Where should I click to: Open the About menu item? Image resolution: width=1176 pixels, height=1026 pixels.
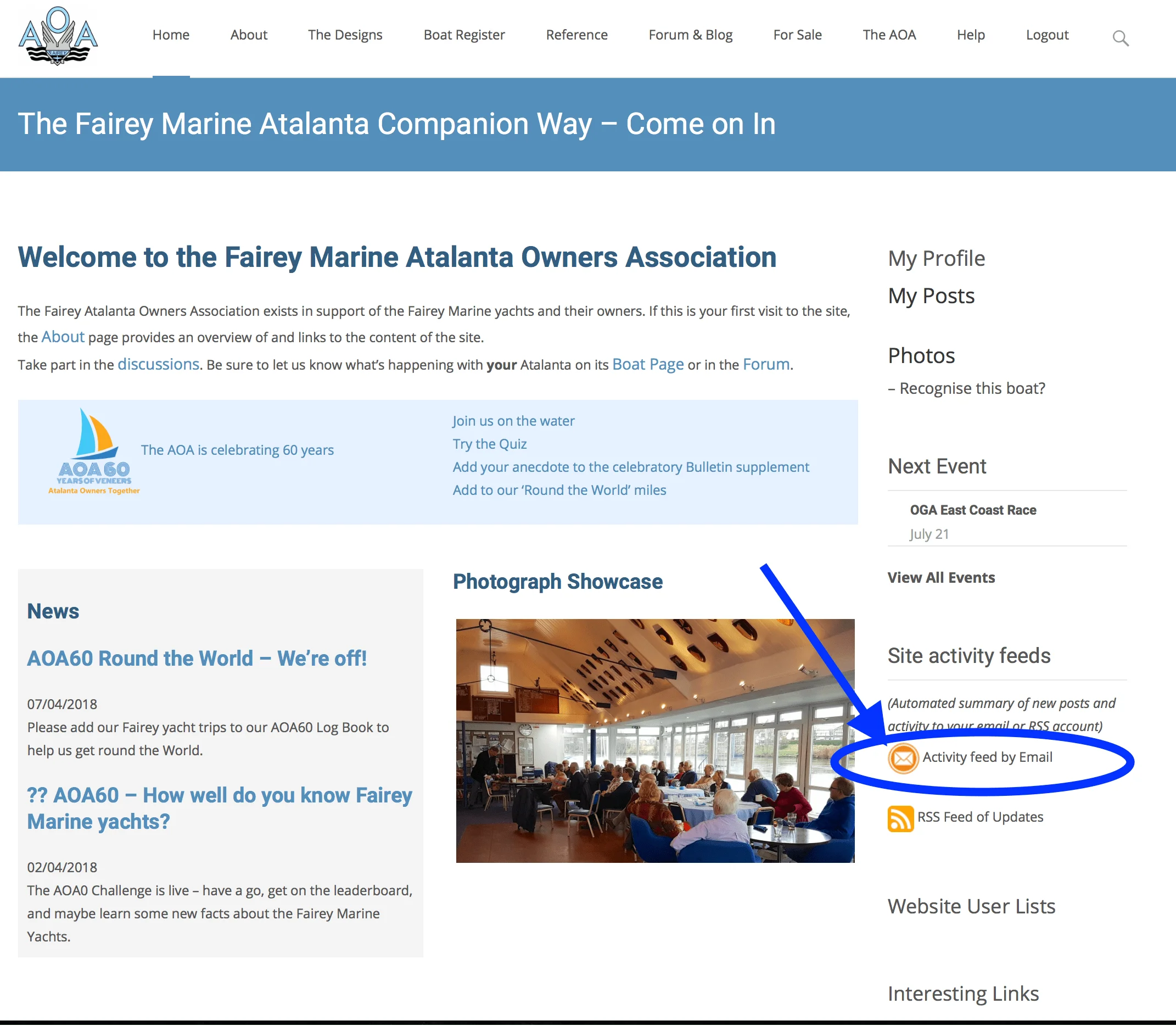(248, 35)
